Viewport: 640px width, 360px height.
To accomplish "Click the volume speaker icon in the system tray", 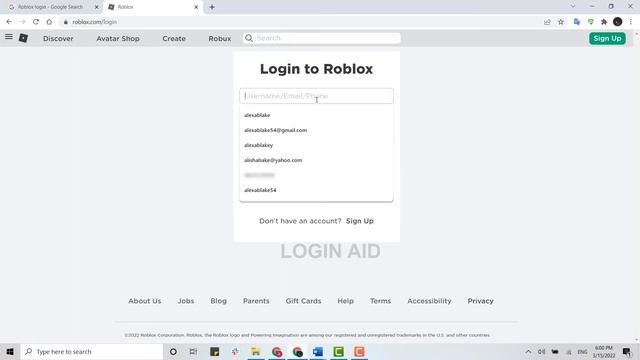I will point(541,351).
